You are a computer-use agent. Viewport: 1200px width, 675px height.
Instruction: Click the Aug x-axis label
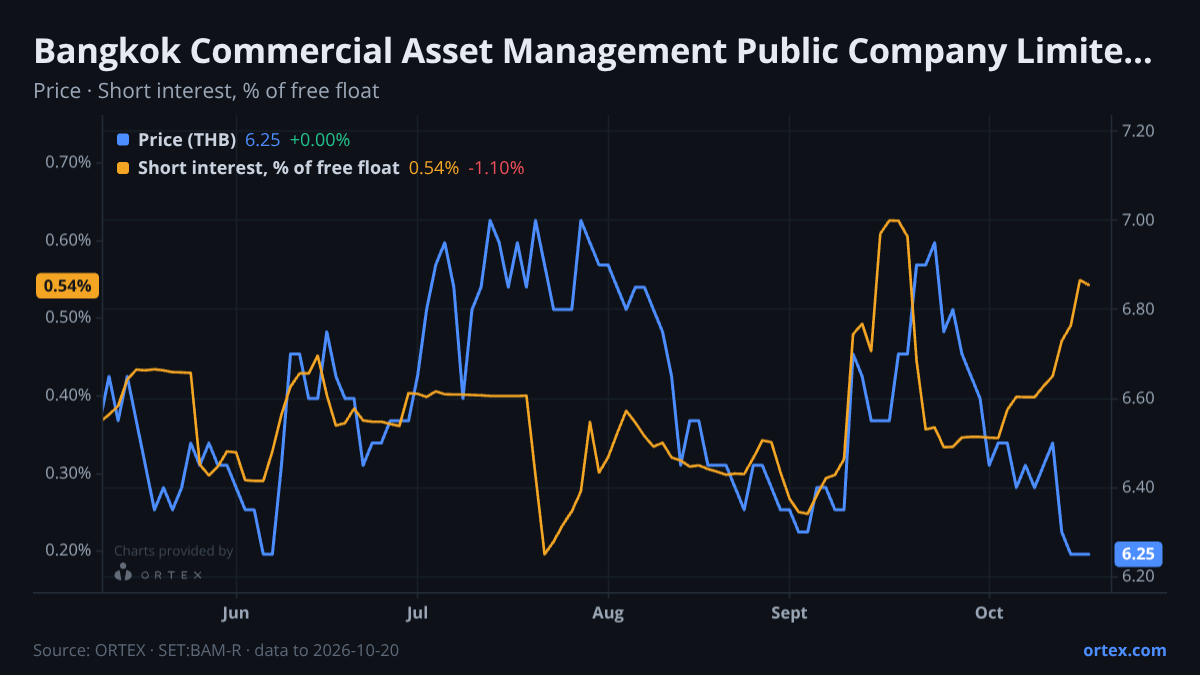[x=607, y=612]
